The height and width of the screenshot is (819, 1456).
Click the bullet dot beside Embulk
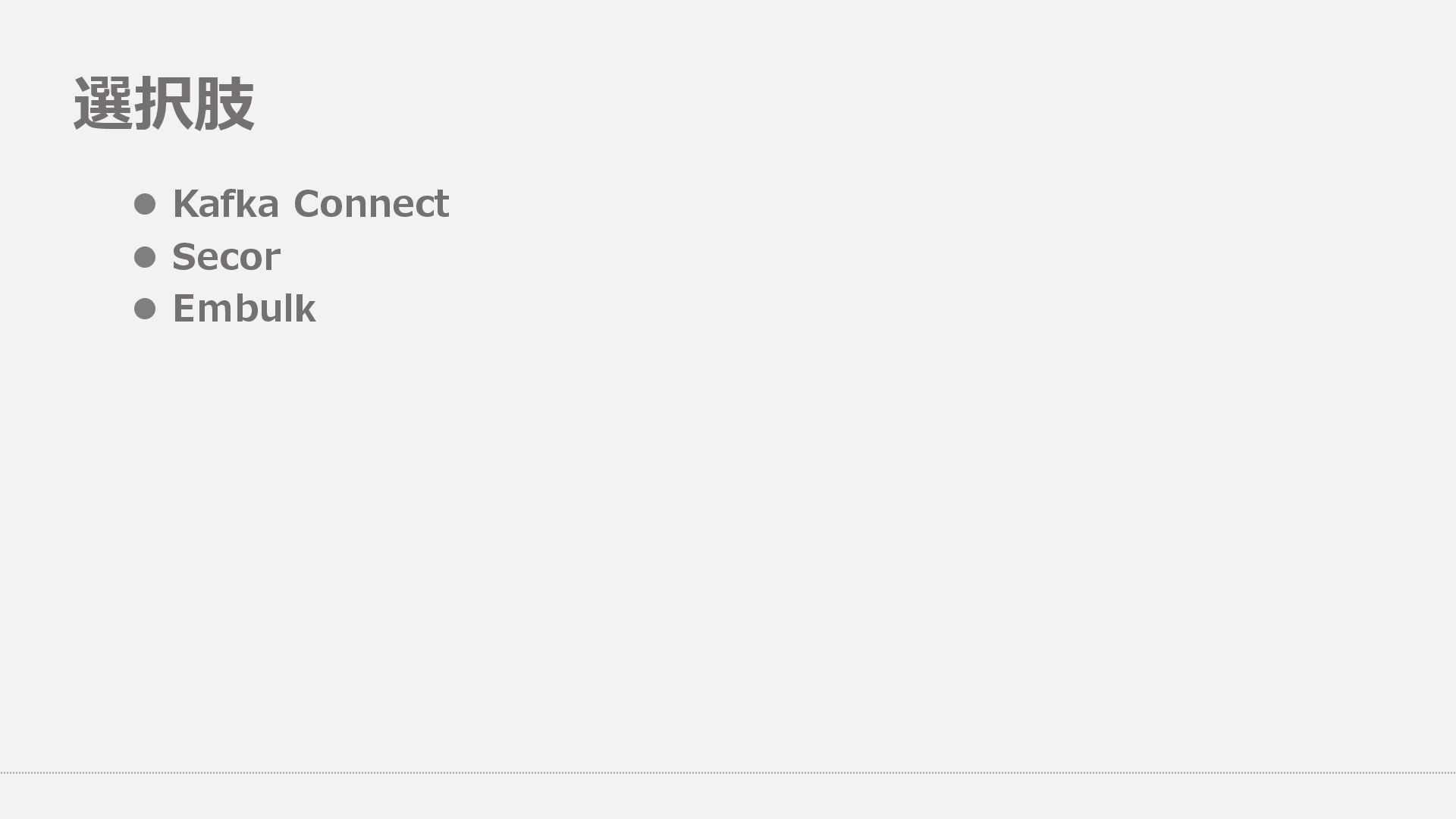pyautogui.click(x=145, y=309)
